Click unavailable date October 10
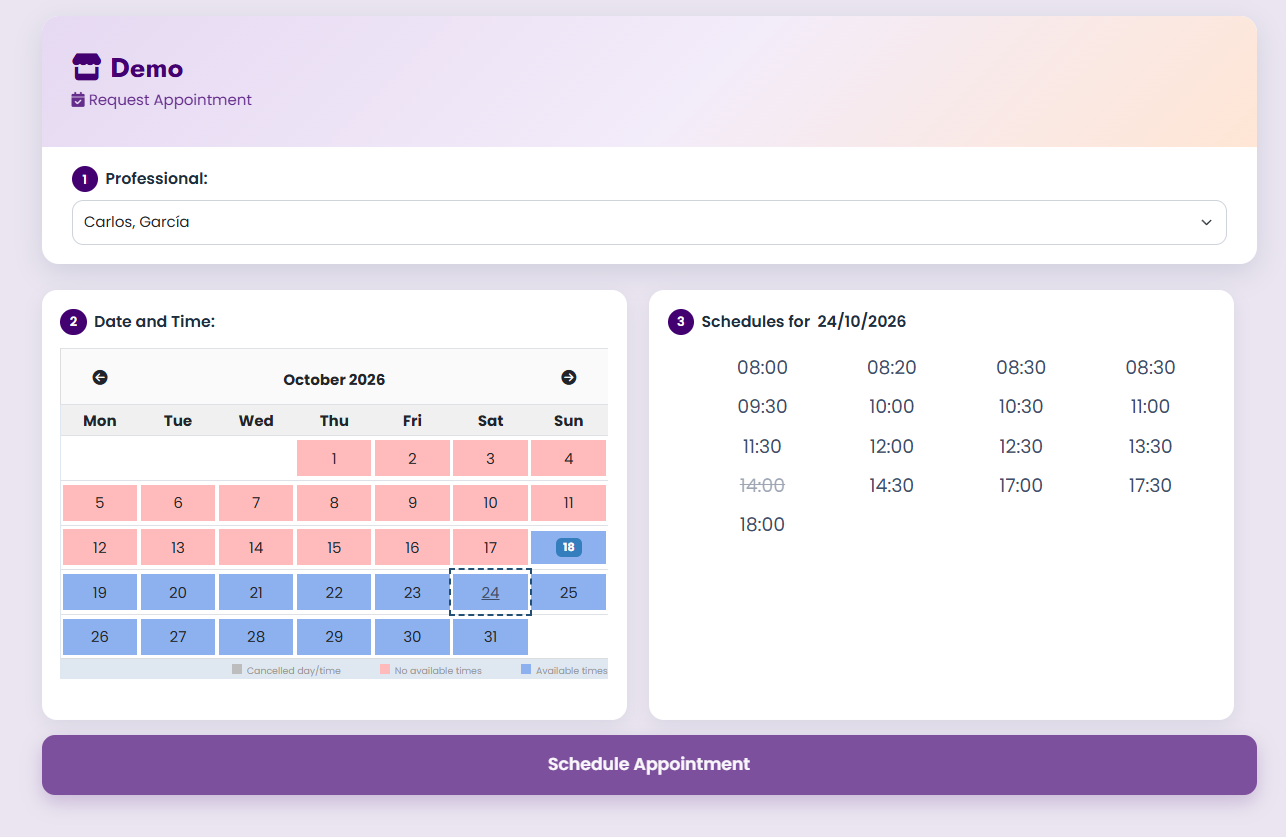Viewport: 1286px width, 837px height. pyautogui.click(x=490, y=503)
